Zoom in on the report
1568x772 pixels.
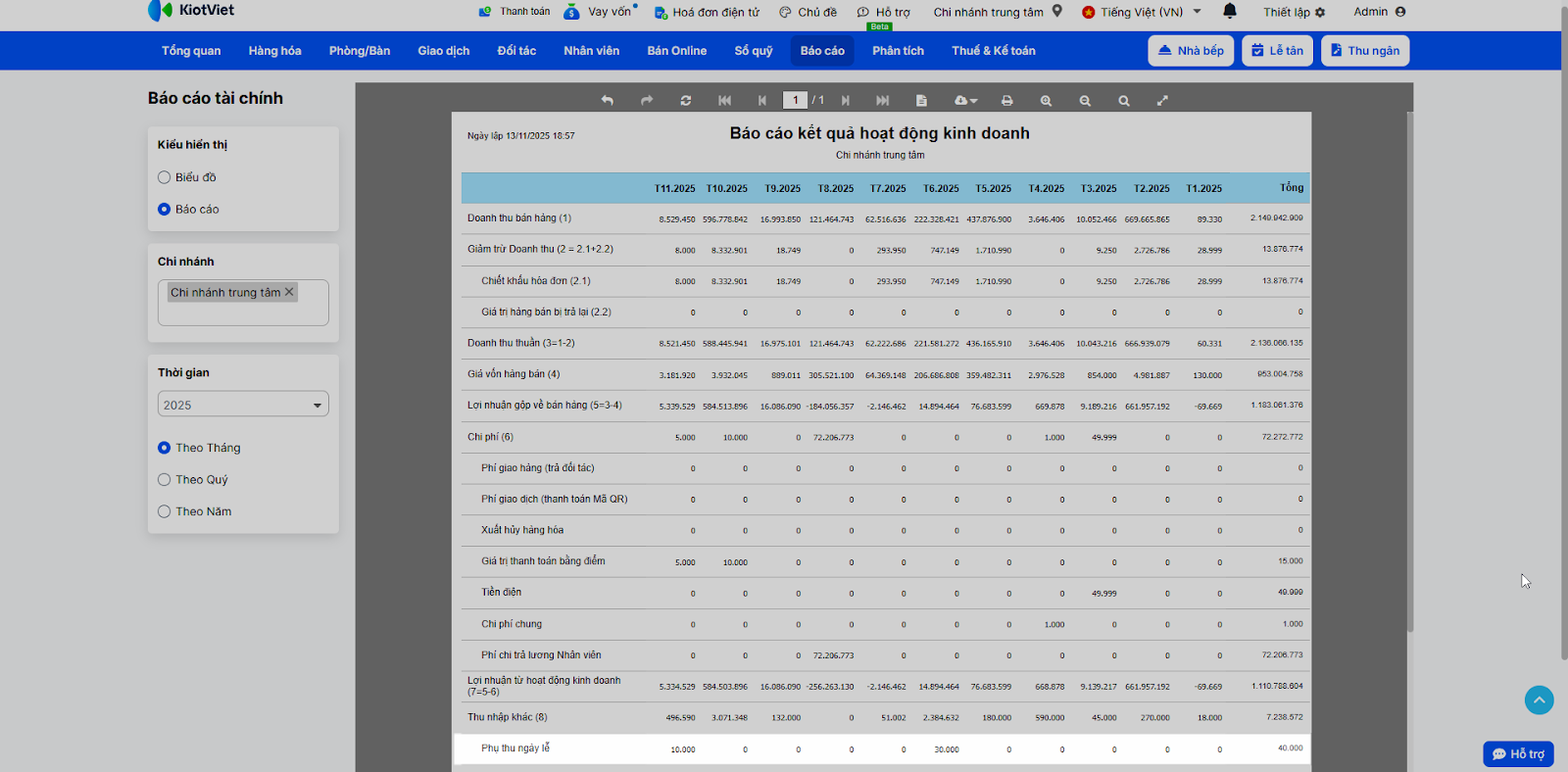[1046, 101]
